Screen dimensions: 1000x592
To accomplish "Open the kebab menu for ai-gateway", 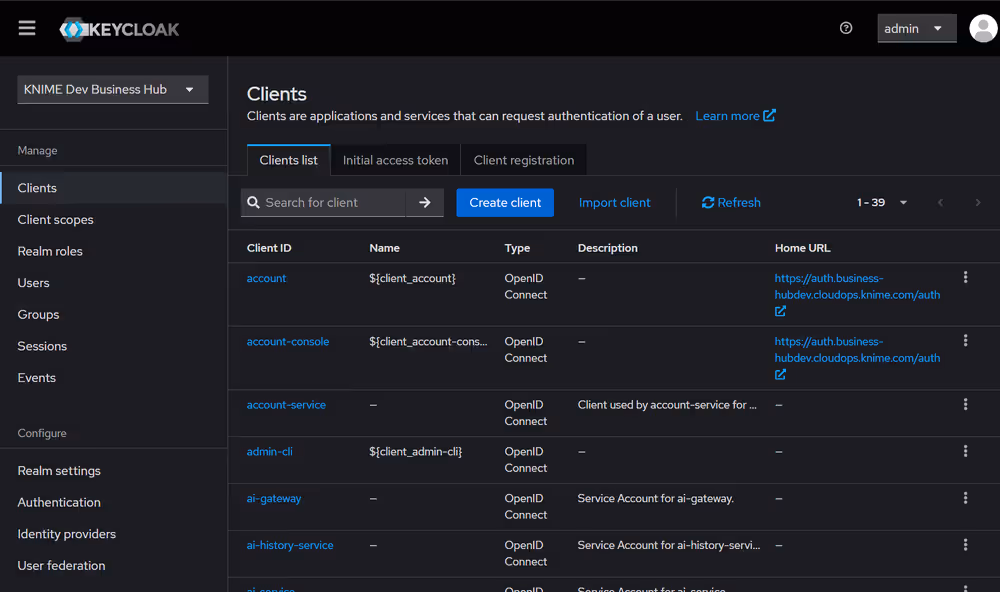I will click(965, 497).
